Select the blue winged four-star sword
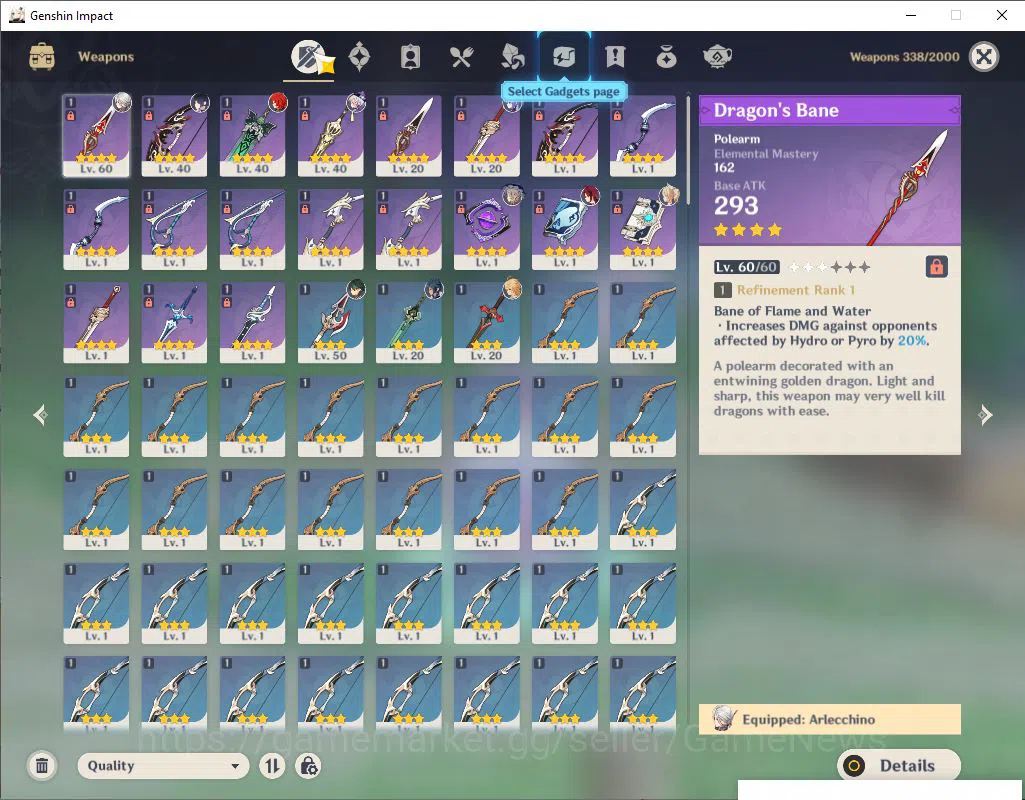1025x800 pixels. (x=174, y=323)
